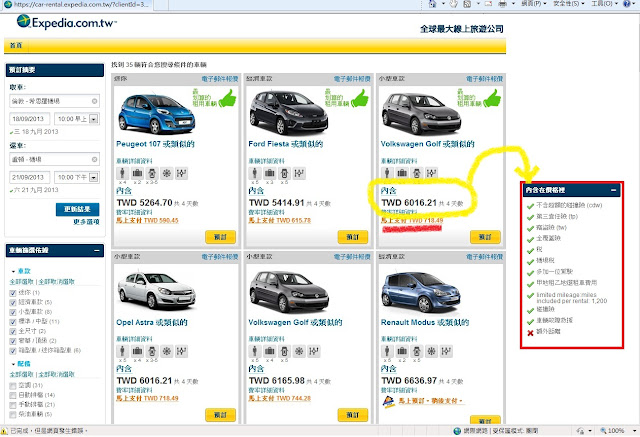640x437 pixels.
Task: Clear the return location field with its X icon
Action: (x=95, y=159)
